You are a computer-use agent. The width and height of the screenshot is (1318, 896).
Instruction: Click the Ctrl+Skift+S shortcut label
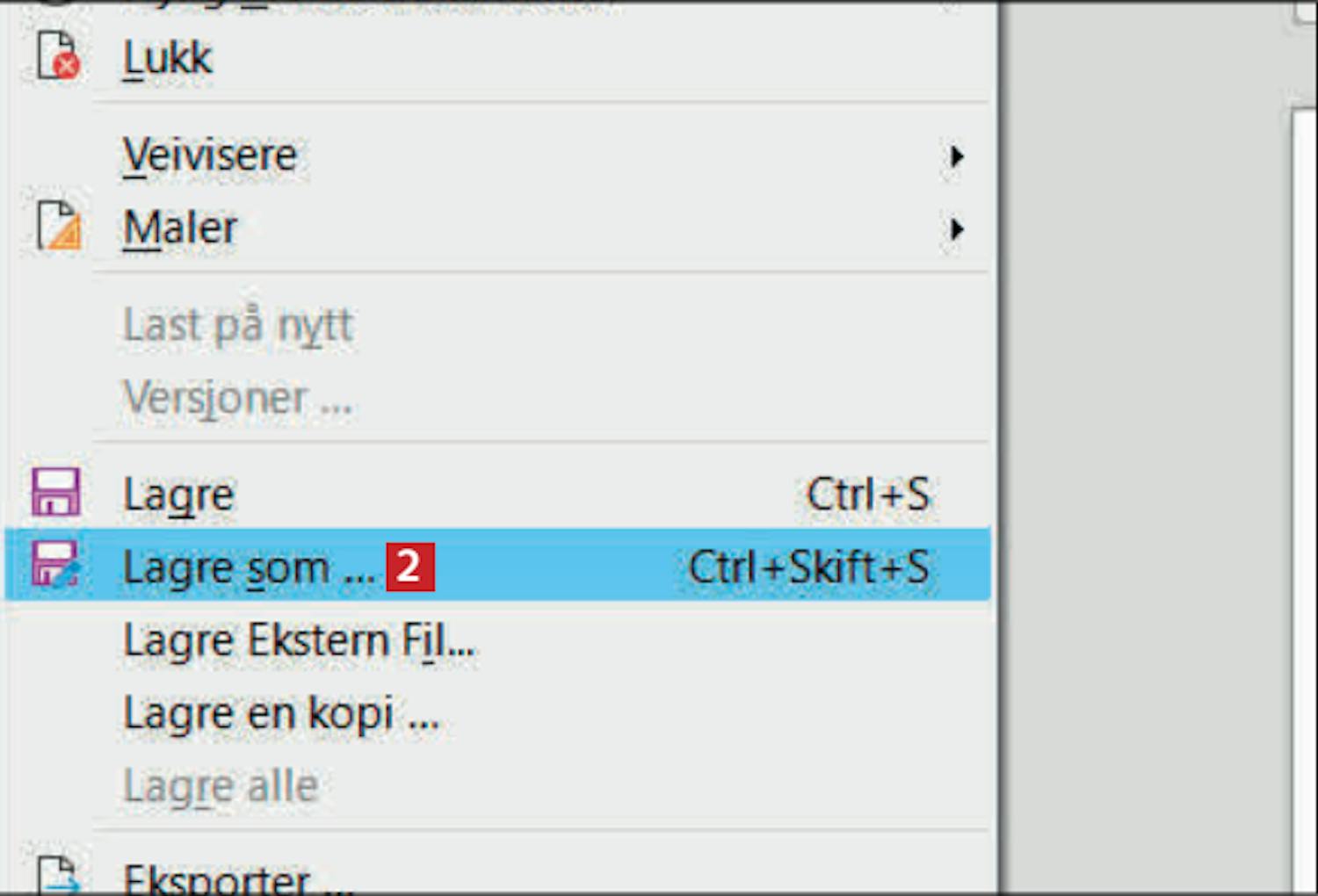click(808, 567)
